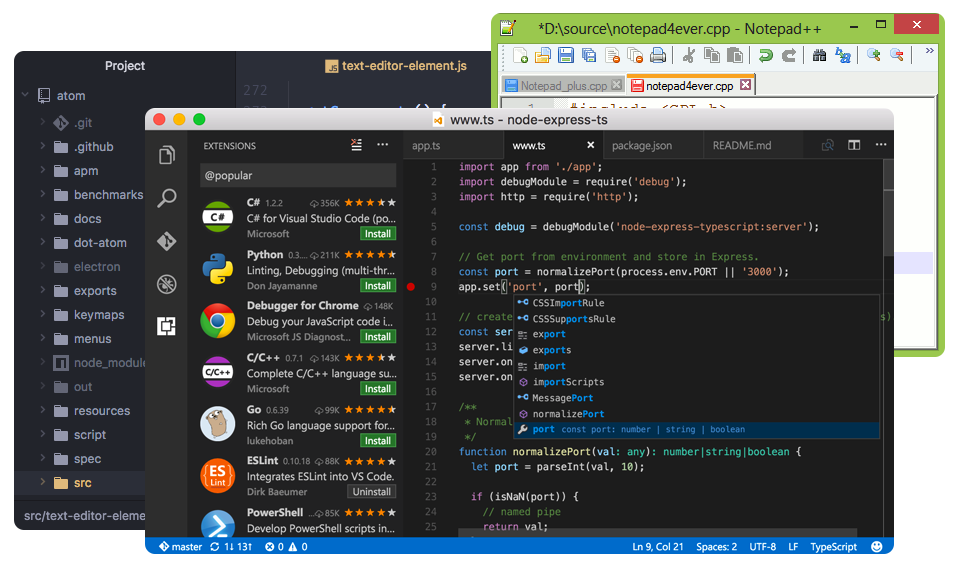The image size is (957, 565).
Task: Switch to README.md tab
Action: coord(742,146)
